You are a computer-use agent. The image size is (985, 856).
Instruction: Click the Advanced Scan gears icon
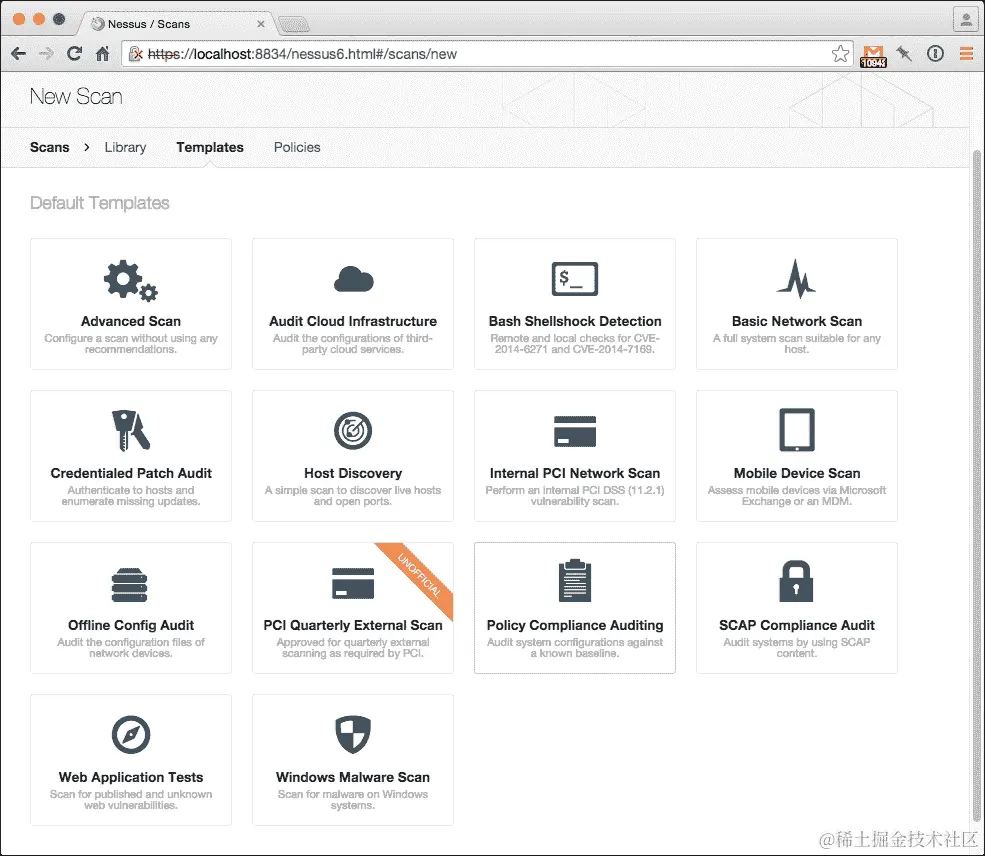tap(131, 280)
